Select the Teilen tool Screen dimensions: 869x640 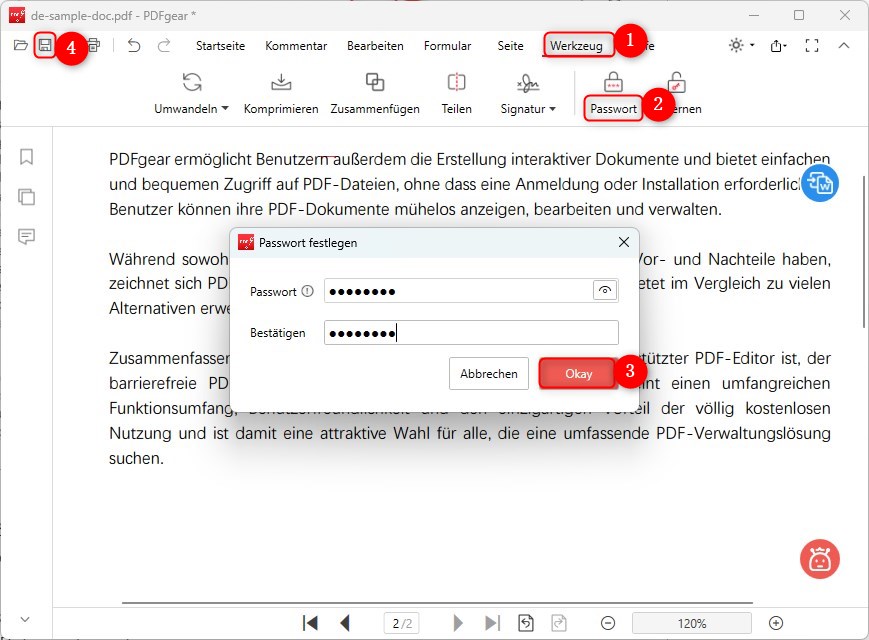coord(456,93)
